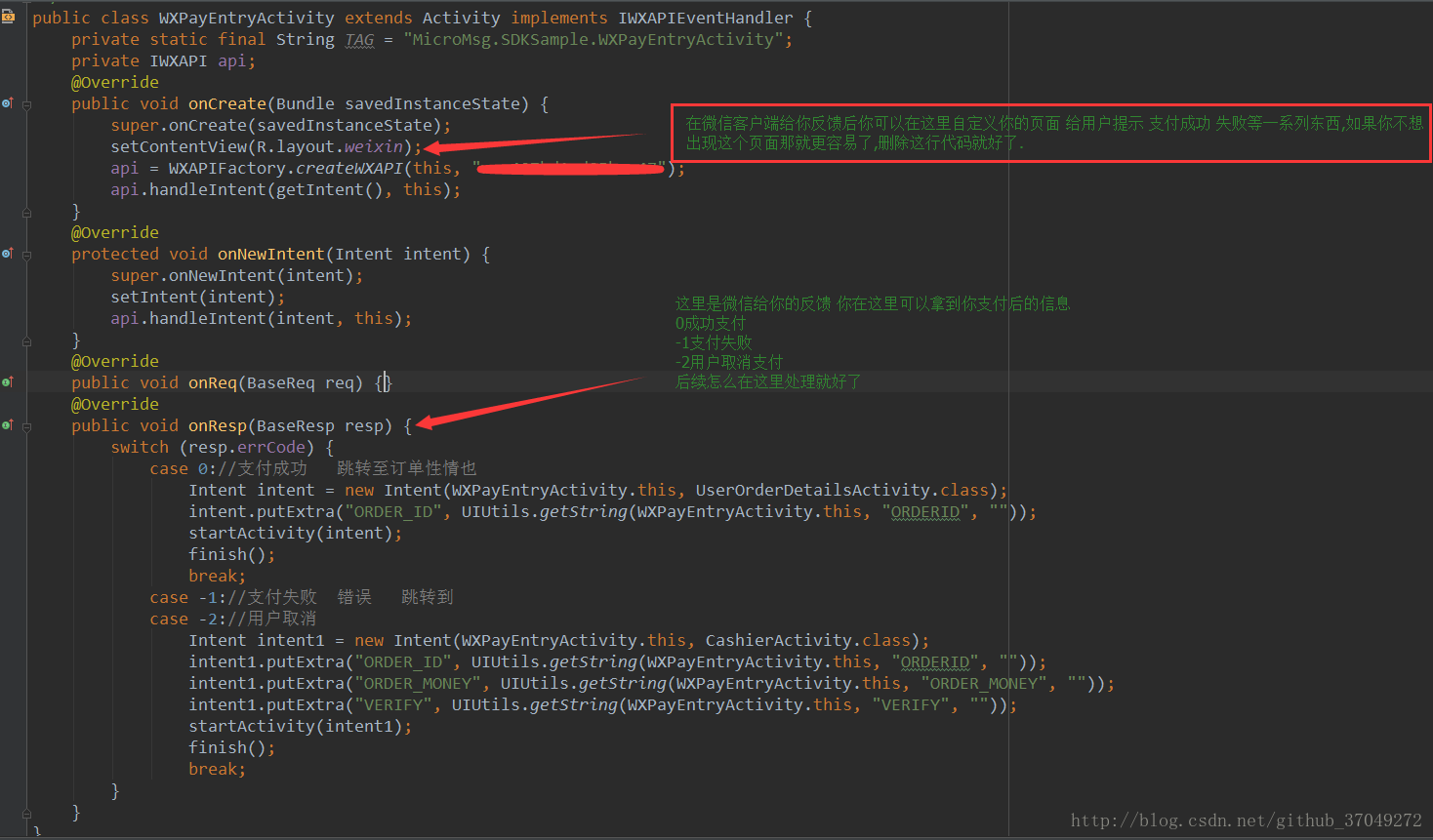Click super.onNewIntent(intent) call

pos(236,275)
